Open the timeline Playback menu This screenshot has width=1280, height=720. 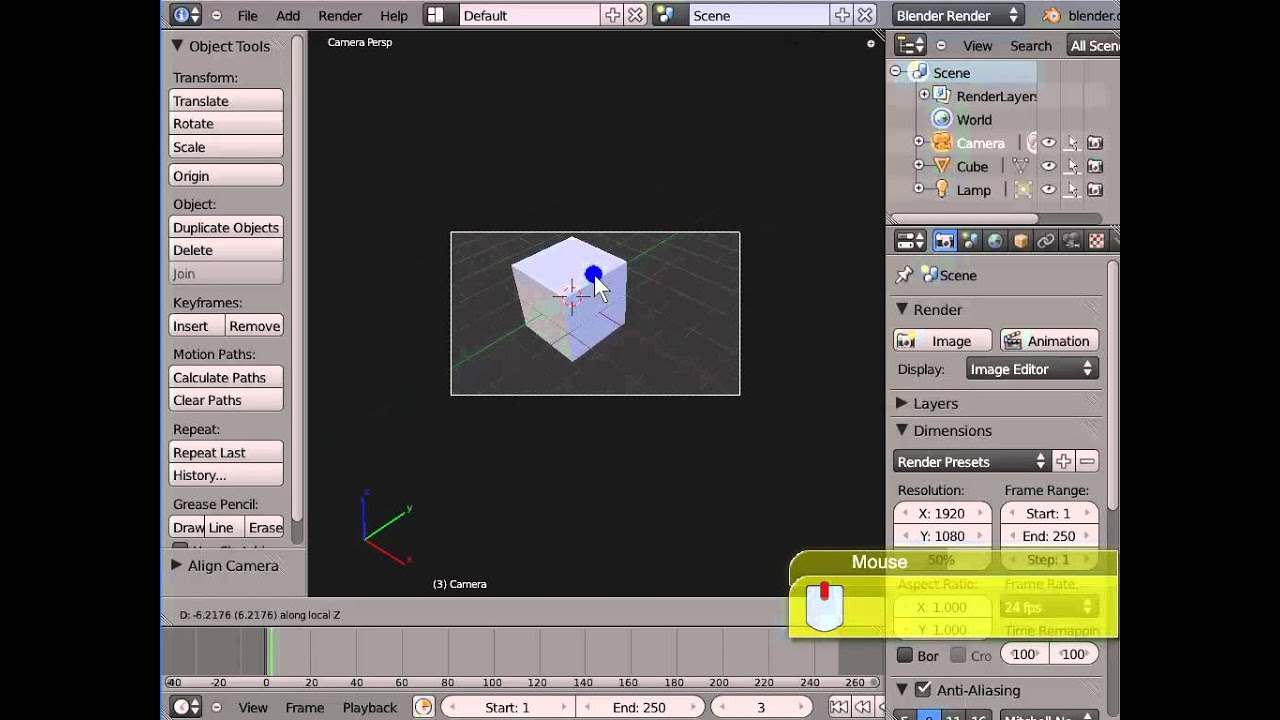click(x=370, y=707)
